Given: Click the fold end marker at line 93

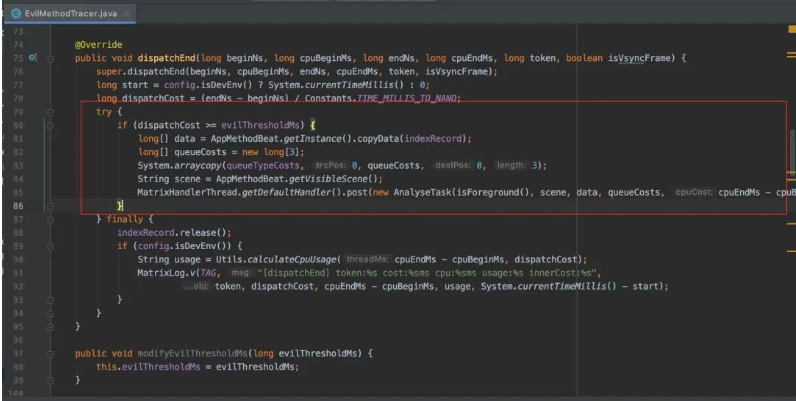Looking at the screenshot, I should [50, 300].
